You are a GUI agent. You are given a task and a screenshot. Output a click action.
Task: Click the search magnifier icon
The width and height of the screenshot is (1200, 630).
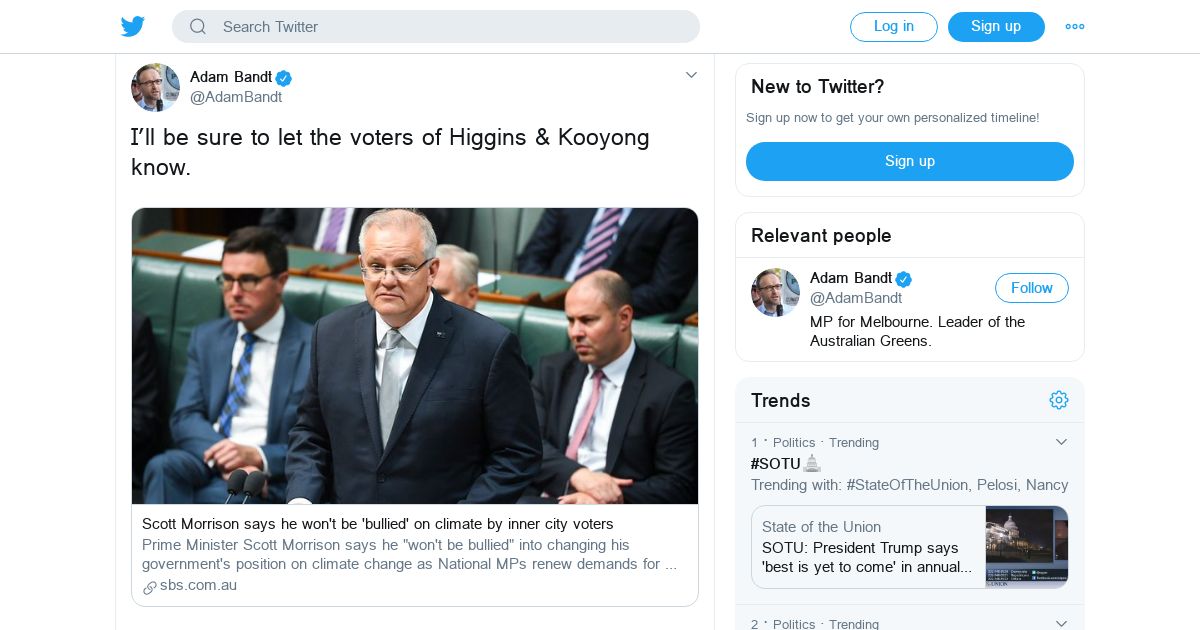coord(198,27)
